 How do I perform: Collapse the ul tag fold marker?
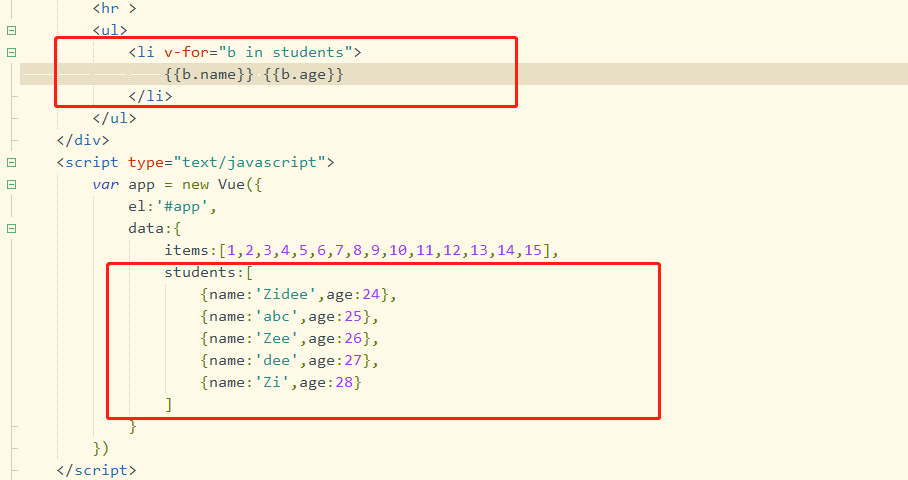point(11,30)
